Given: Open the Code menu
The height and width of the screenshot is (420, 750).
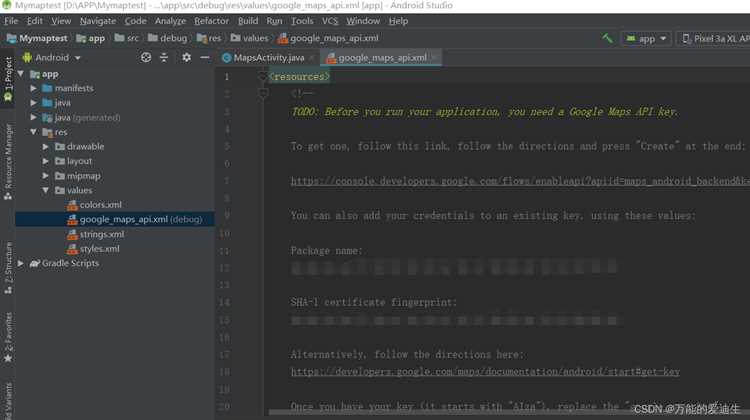Looking at the screenshot, I should [135, 21].
